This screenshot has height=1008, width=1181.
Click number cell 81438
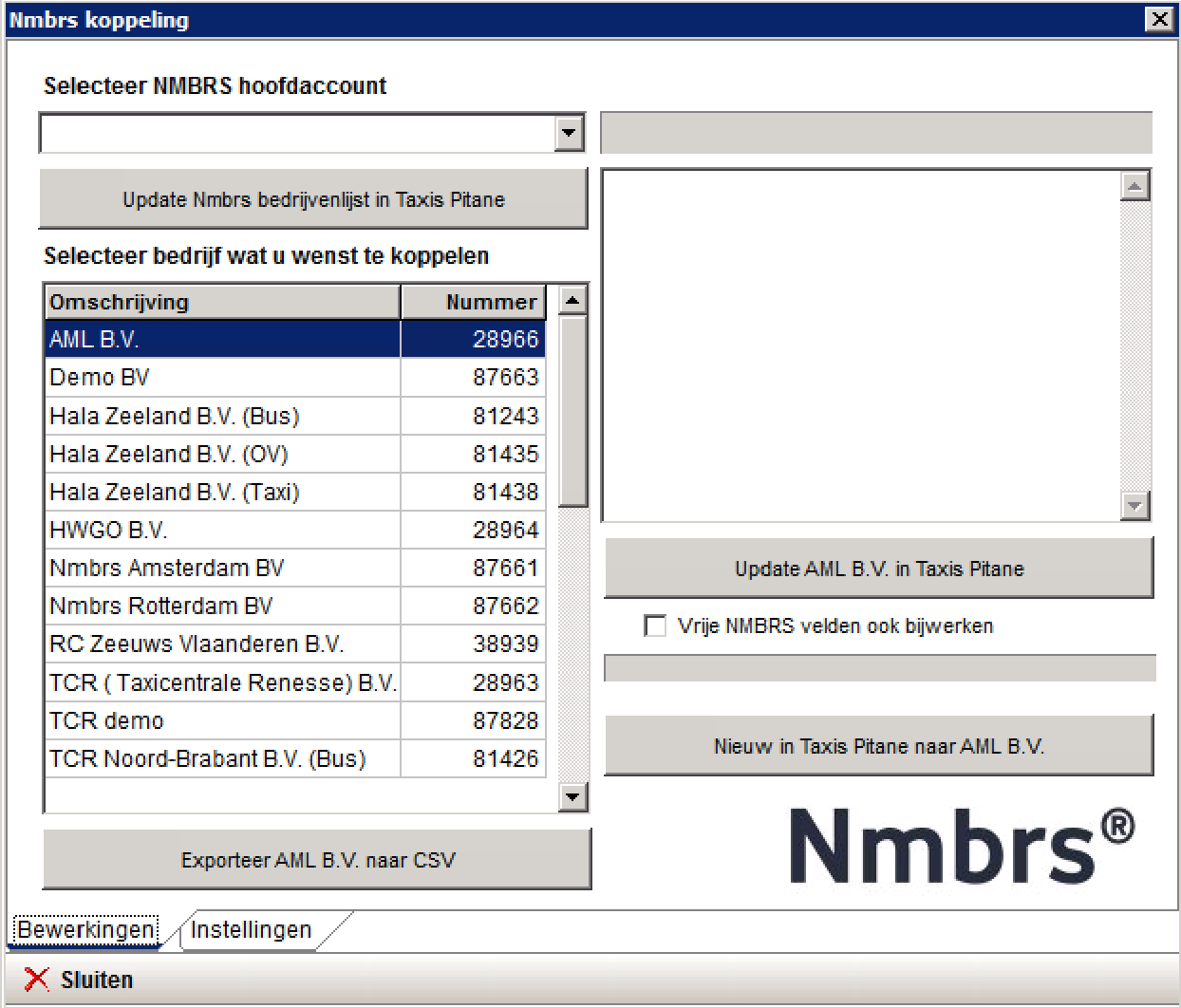tap(473, 492)
